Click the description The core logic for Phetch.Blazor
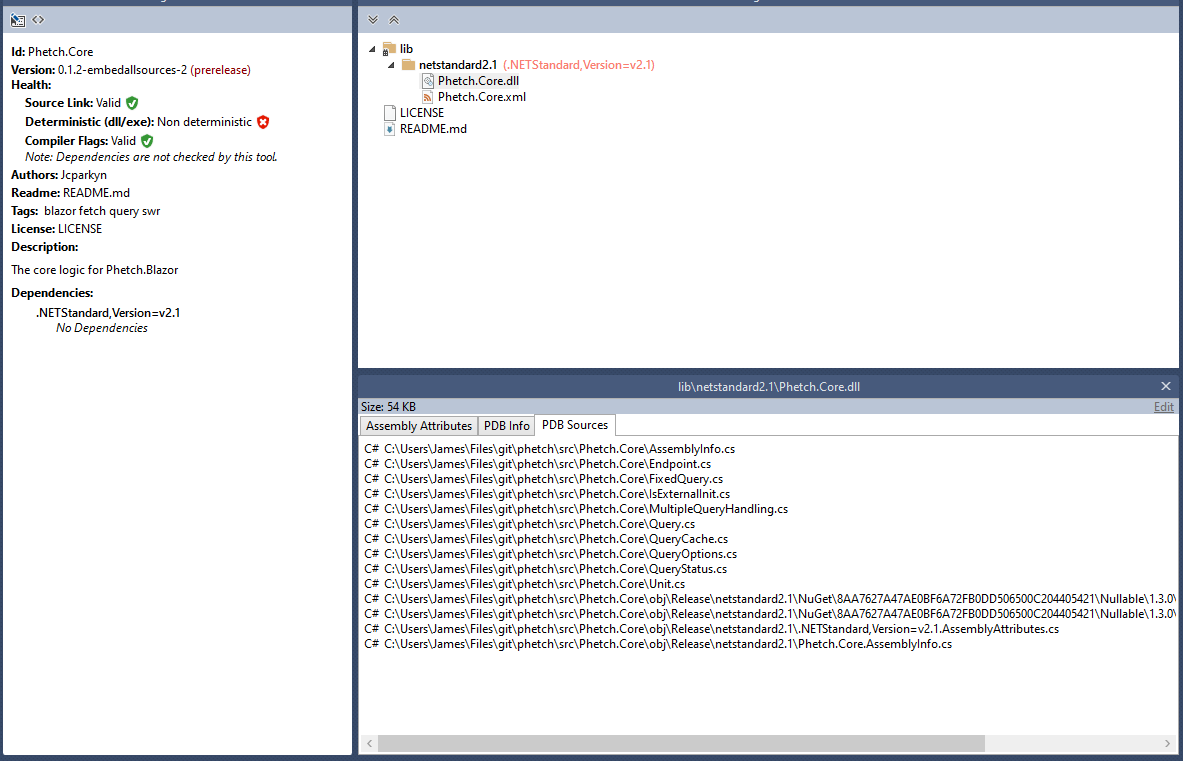Image resolution: width=1183 pixels, height=761 pixels. 94,270
